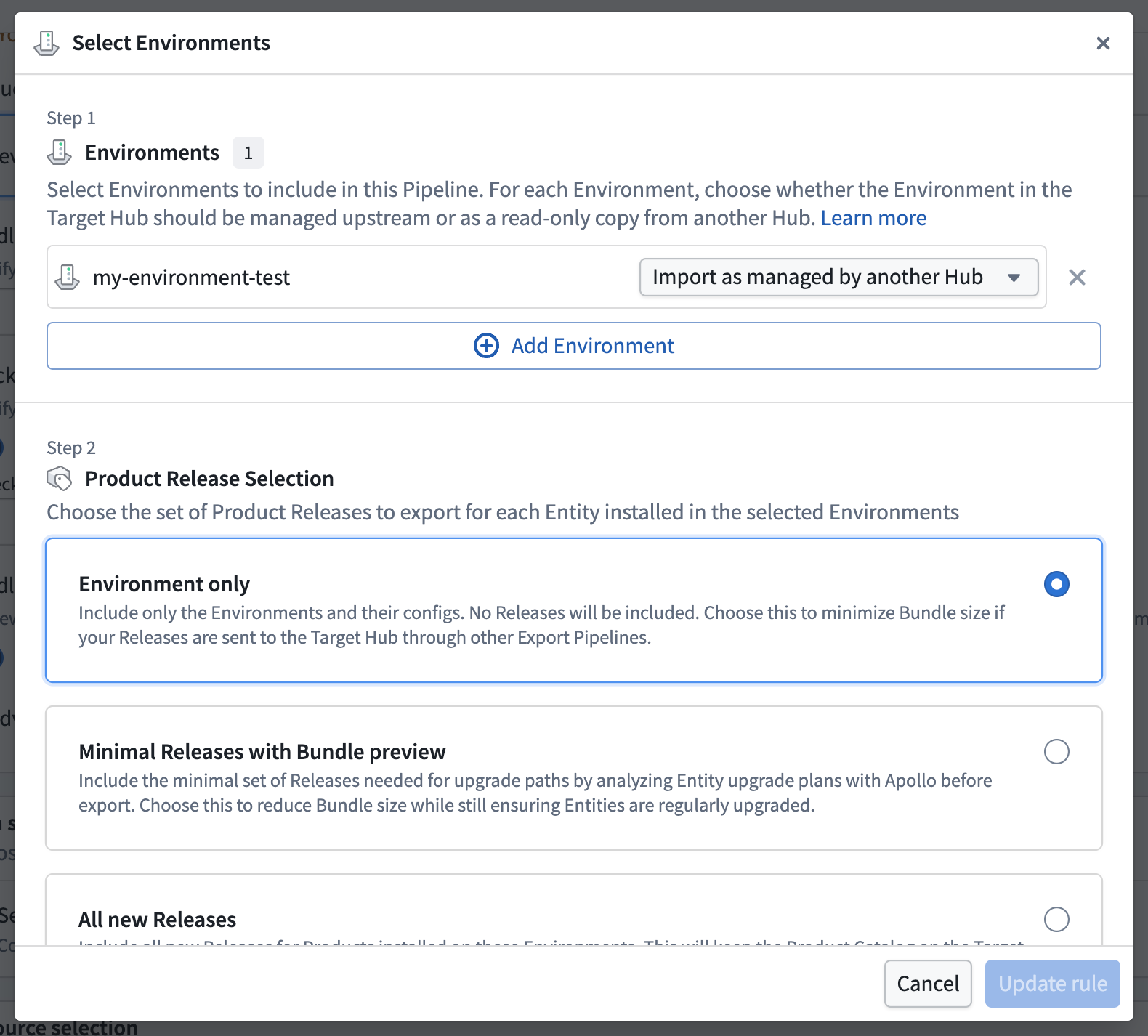Click the my-environment-test row icon

tap(68, 278)
